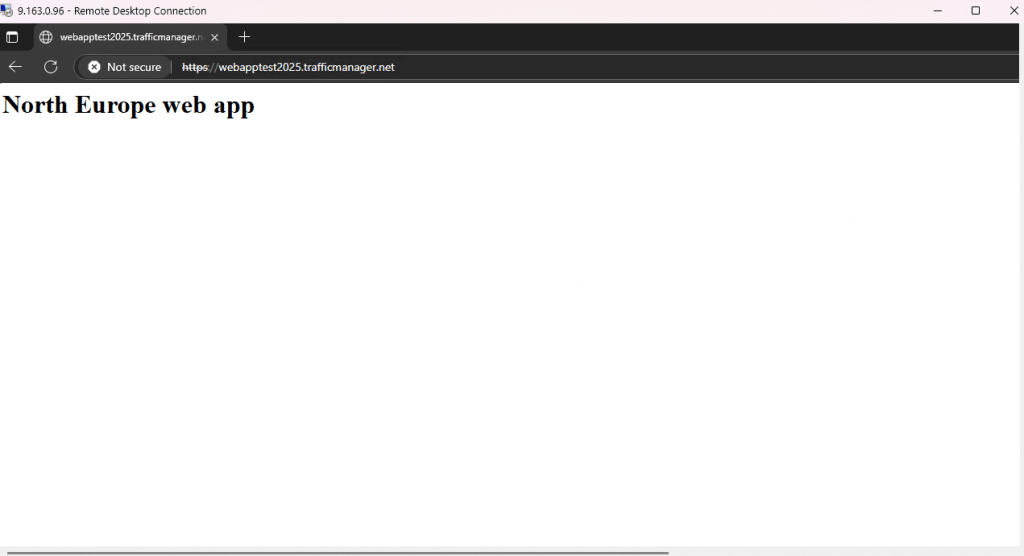Click the Remote Desktop Connection title icon

(x=7, y=11)
